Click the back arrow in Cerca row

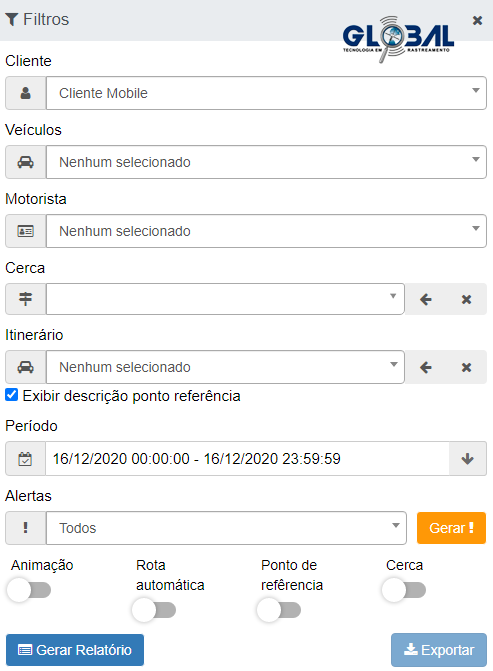click(425, 299)
